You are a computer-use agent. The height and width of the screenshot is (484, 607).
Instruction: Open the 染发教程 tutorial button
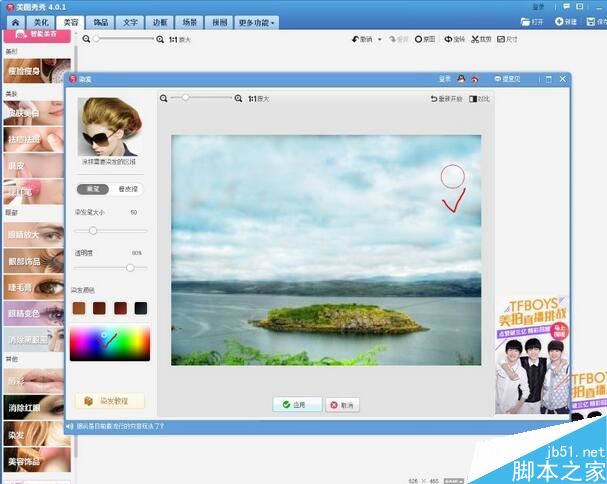[110, 401]
